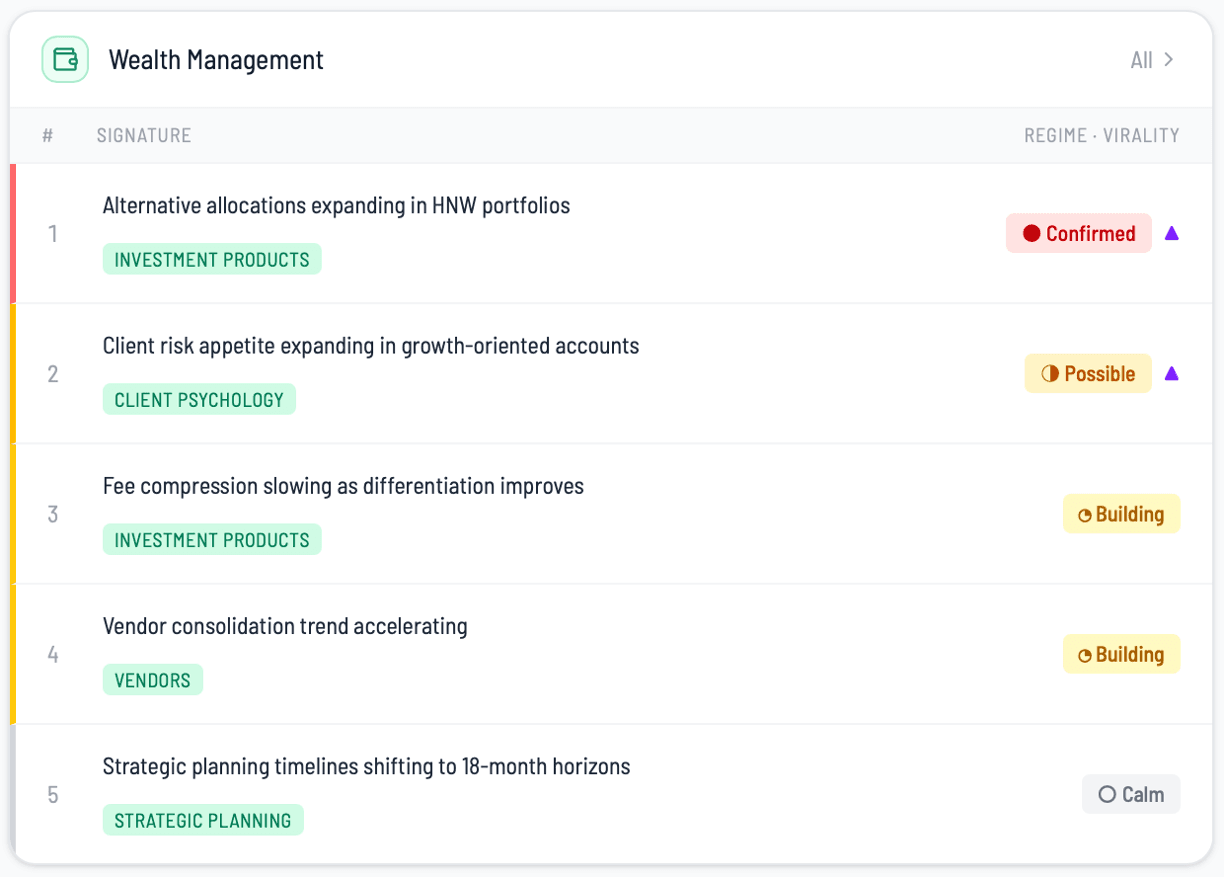Click the purple virality triangle beside Possible
1224x878 pixels.
pos(1172,373)
